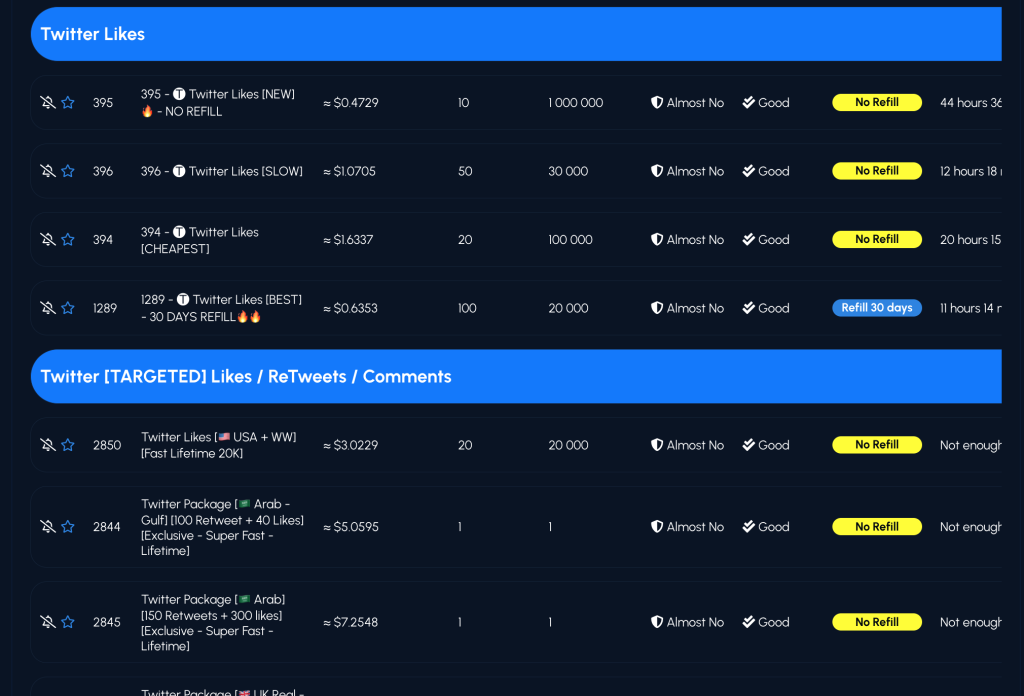The image size is (1024, 696).
Task: Add service 394 to favorites
Action: [68, 240]
